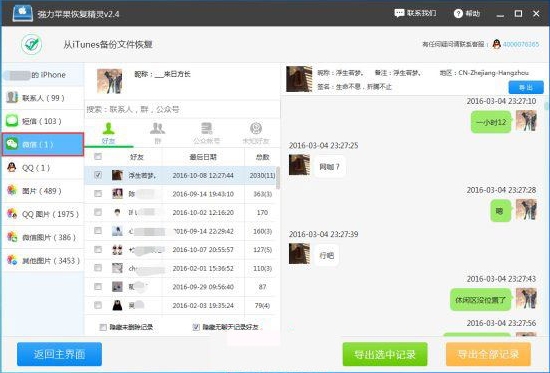Click the 来日方长 account avatar
This screenshot has height=373, width=550.
[109, 81]
